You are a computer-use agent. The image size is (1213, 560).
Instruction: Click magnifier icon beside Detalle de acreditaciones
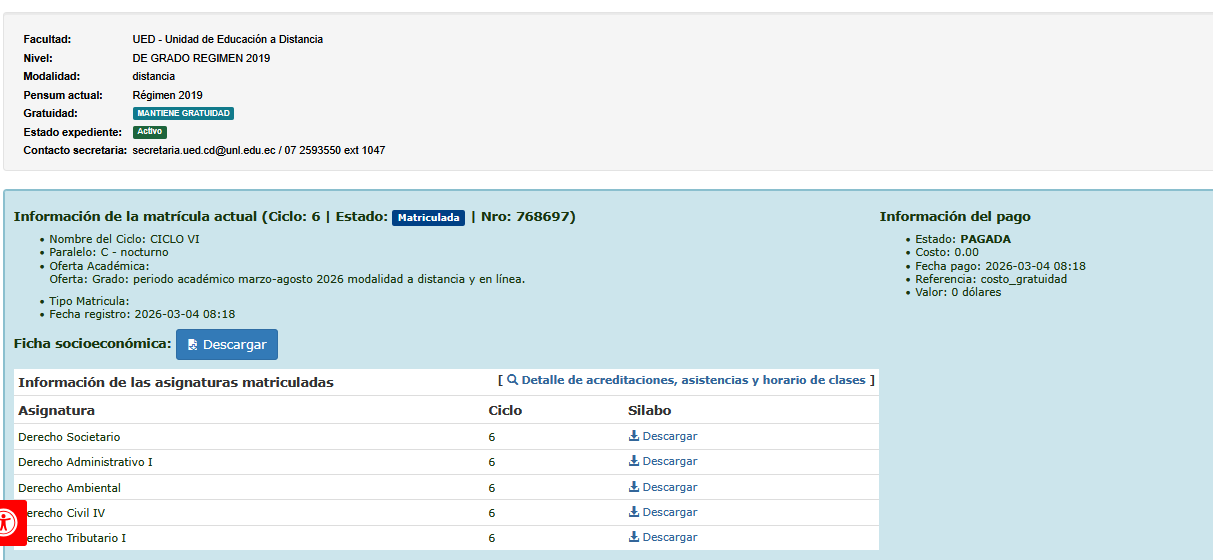pos(512,380)
